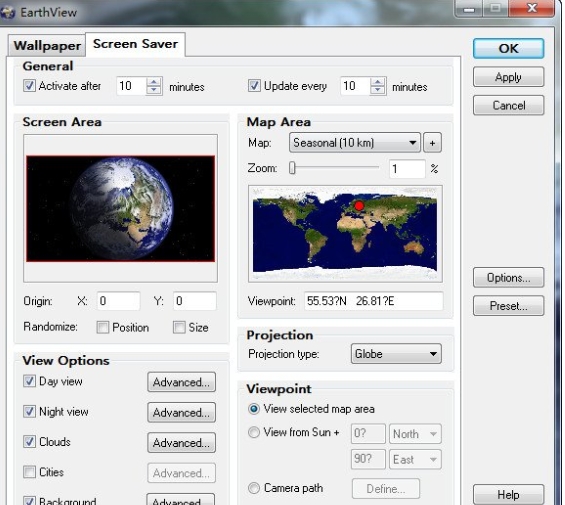The width and height of the screenshot is (565, 505).
Task: Switch to the Wallpaper tab
Action: pos(47,46)
